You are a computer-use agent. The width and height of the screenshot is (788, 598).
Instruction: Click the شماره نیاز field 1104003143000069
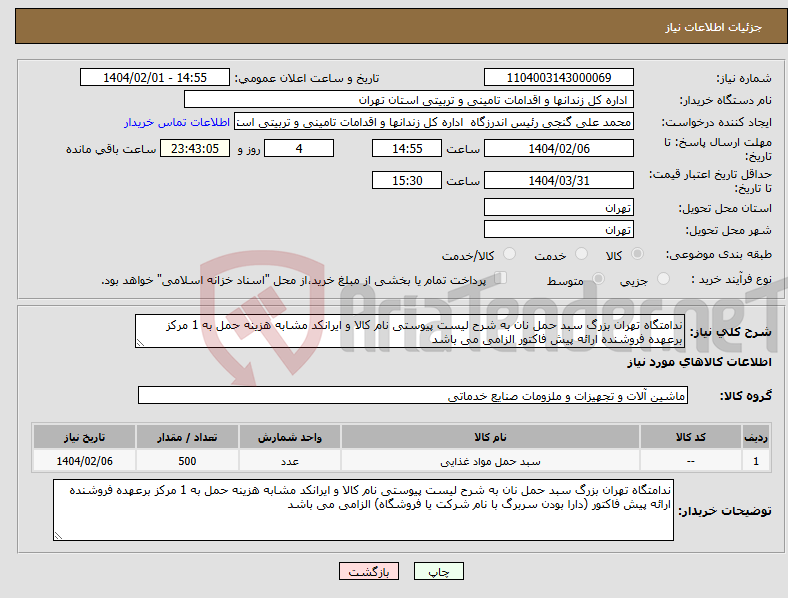click(x=558, y=78)
